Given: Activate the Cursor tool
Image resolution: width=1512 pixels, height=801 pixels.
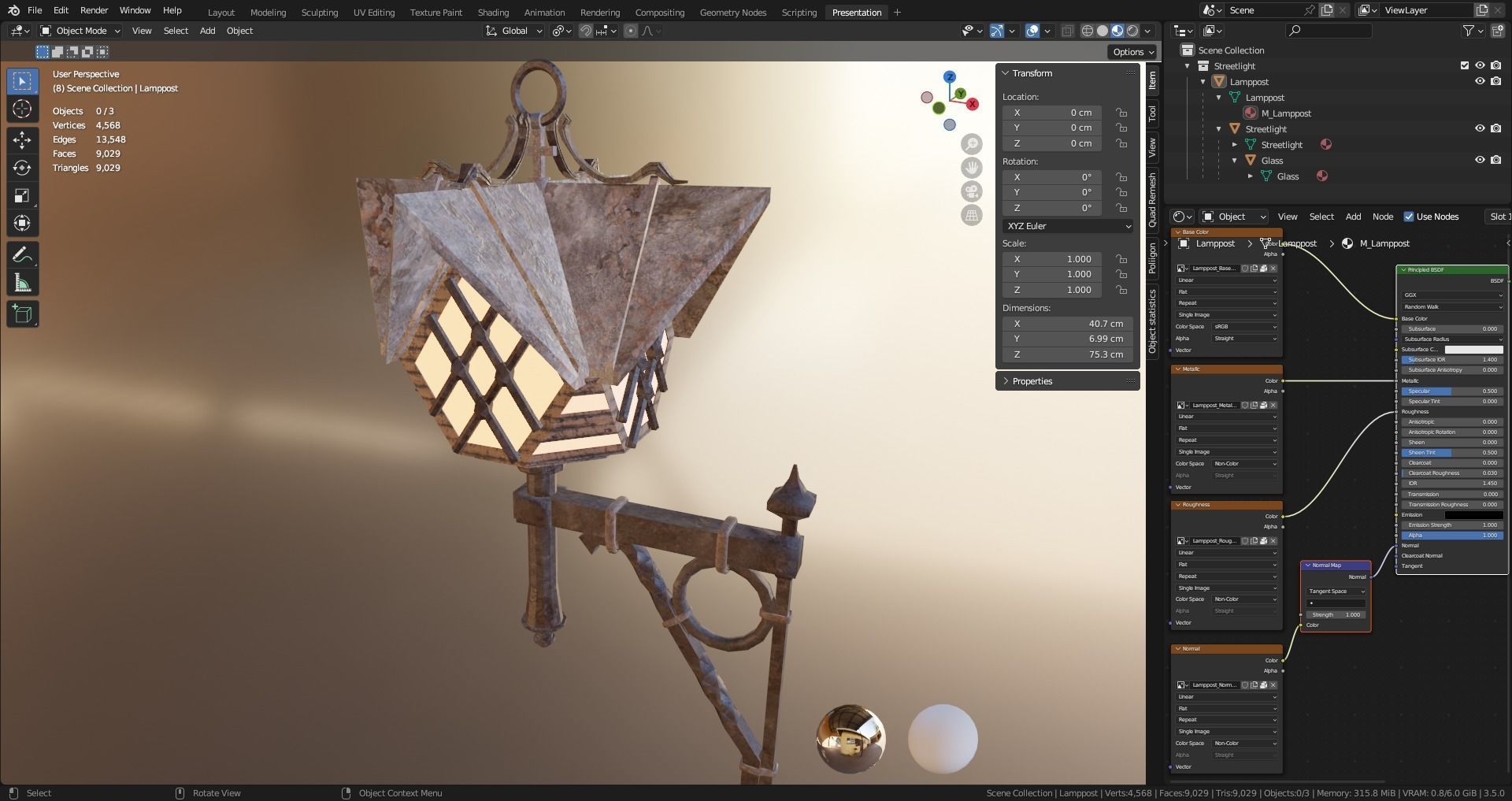Looking at the screenshot, I should [x=22, y=109].
